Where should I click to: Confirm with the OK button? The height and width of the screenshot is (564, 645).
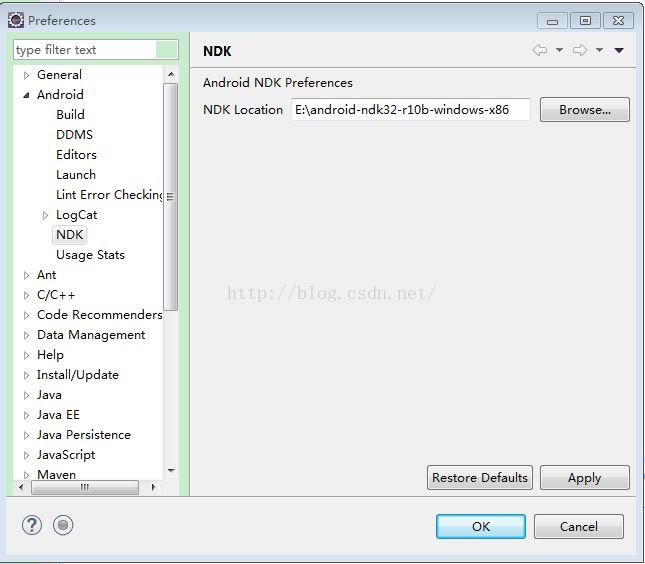point(480,527)
